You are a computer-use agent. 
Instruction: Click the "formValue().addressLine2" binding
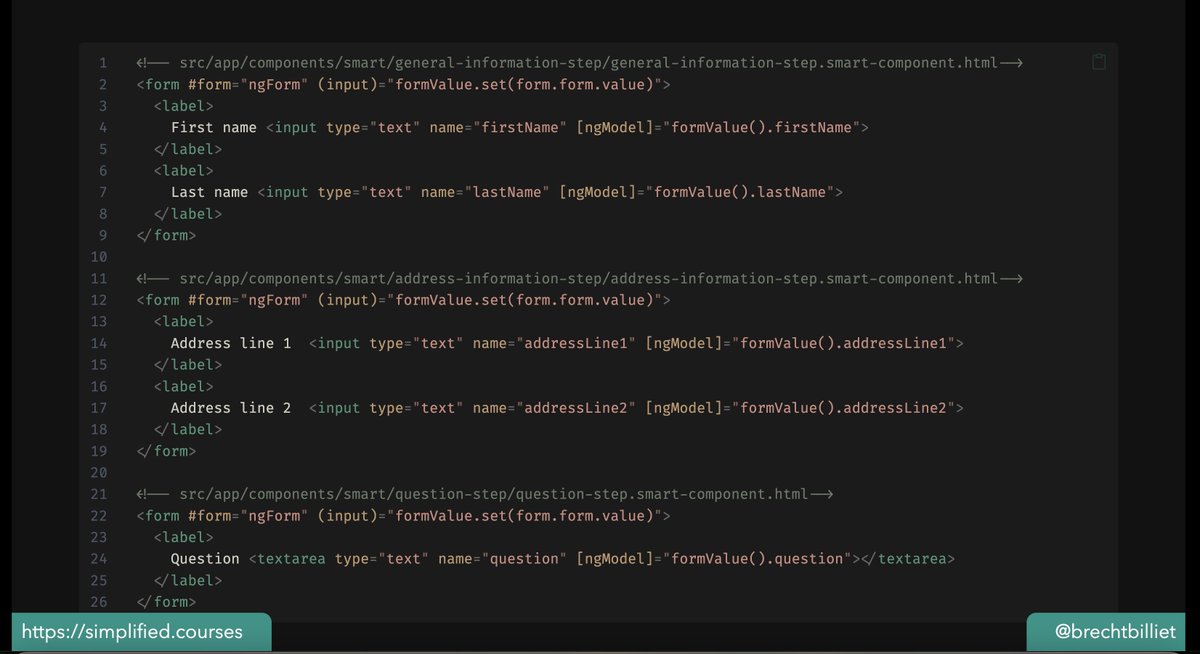tap(843, 408)
